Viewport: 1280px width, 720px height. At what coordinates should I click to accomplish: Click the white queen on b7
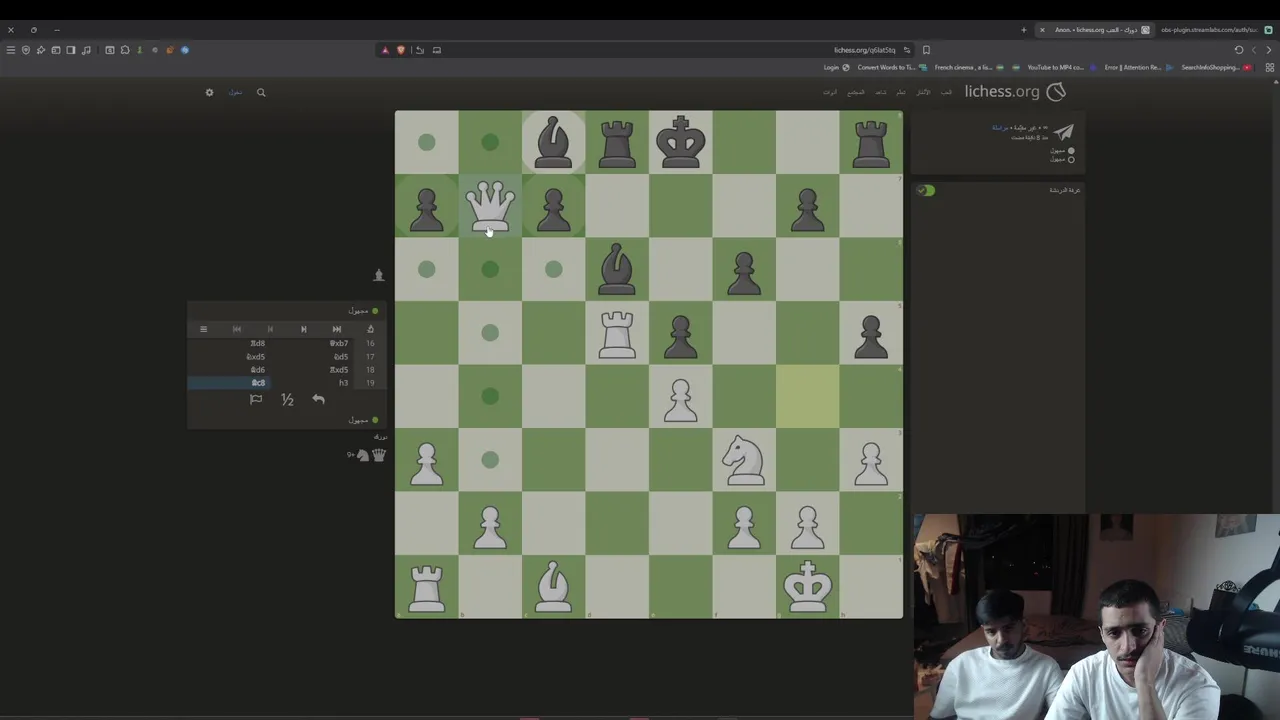490,206
